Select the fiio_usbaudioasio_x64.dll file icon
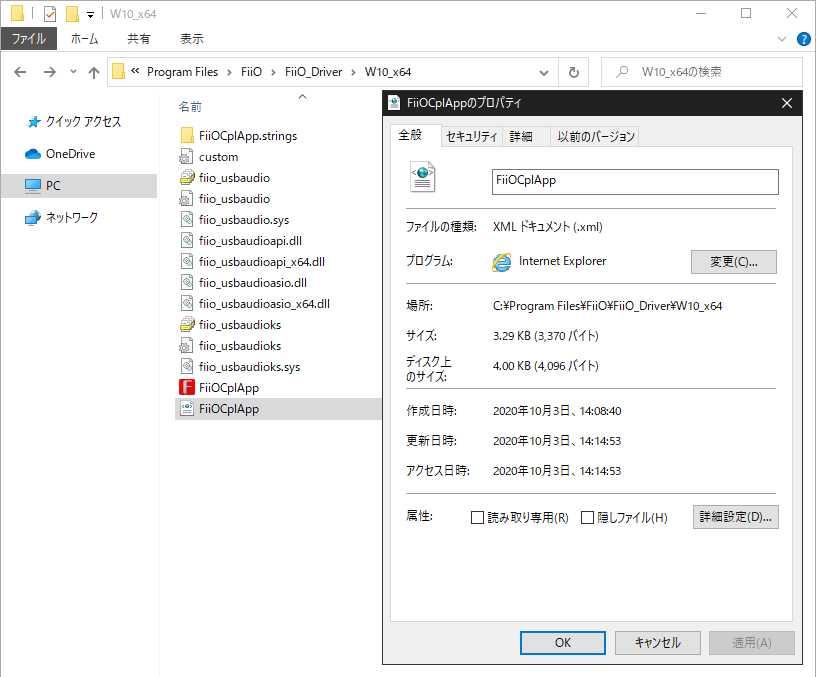816x677 pixels. point(187,303)
